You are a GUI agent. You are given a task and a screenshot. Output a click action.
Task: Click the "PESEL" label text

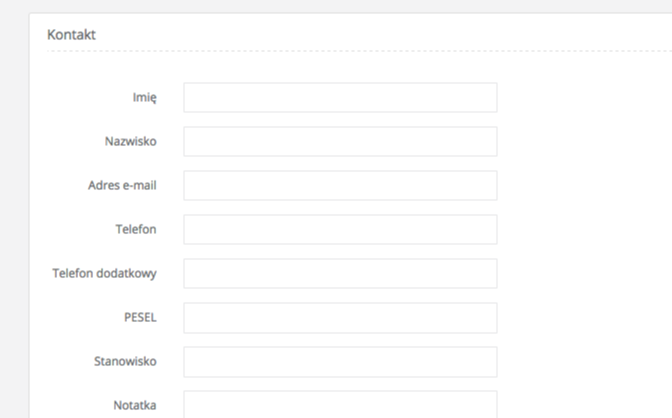140,318
